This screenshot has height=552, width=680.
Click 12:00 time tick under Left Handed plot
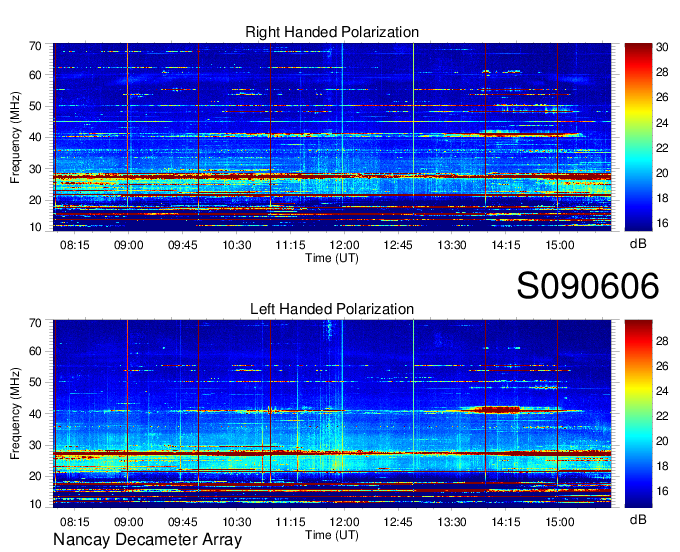(x=344, y=522)
